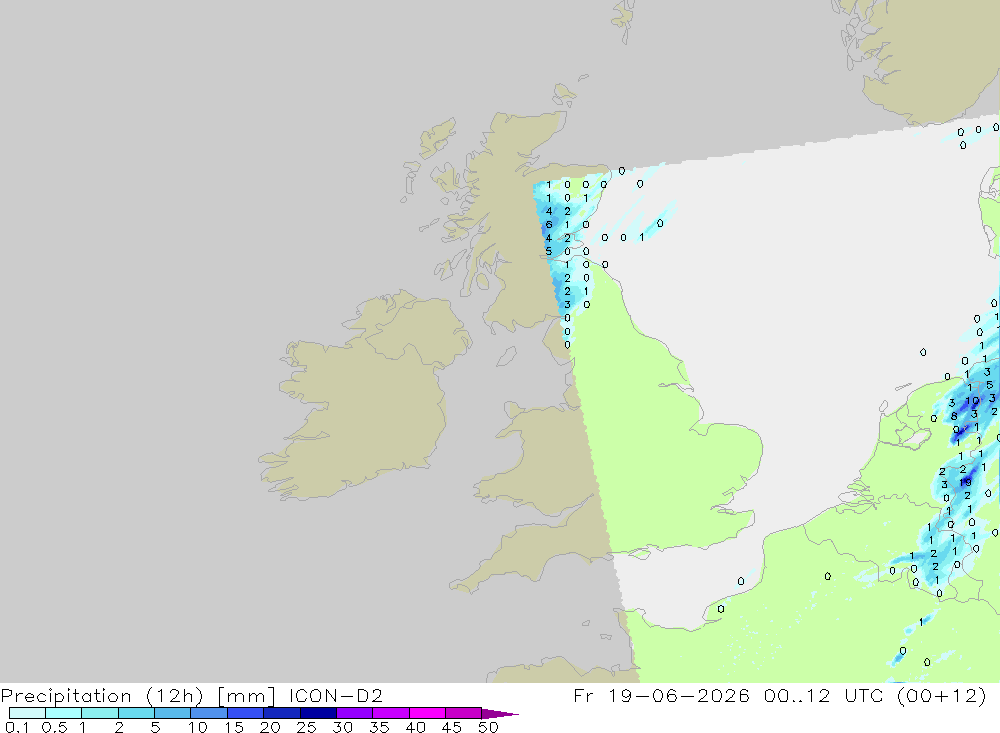Pick the 15–20 mm legend color swatch

(245, 713)
